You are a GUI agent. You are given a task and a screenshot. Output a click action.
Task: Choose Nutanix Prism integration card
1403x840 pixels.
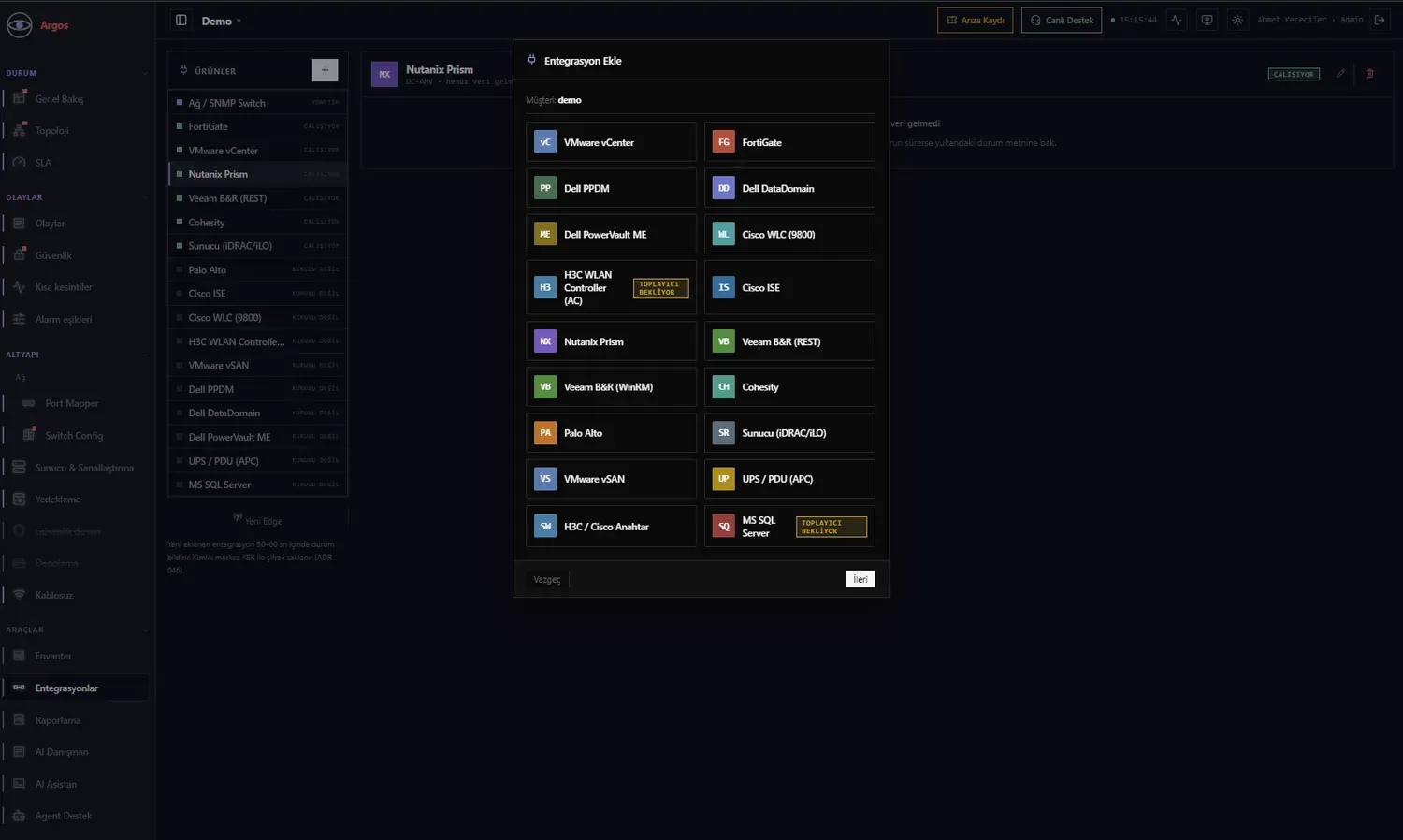[611, 341]
